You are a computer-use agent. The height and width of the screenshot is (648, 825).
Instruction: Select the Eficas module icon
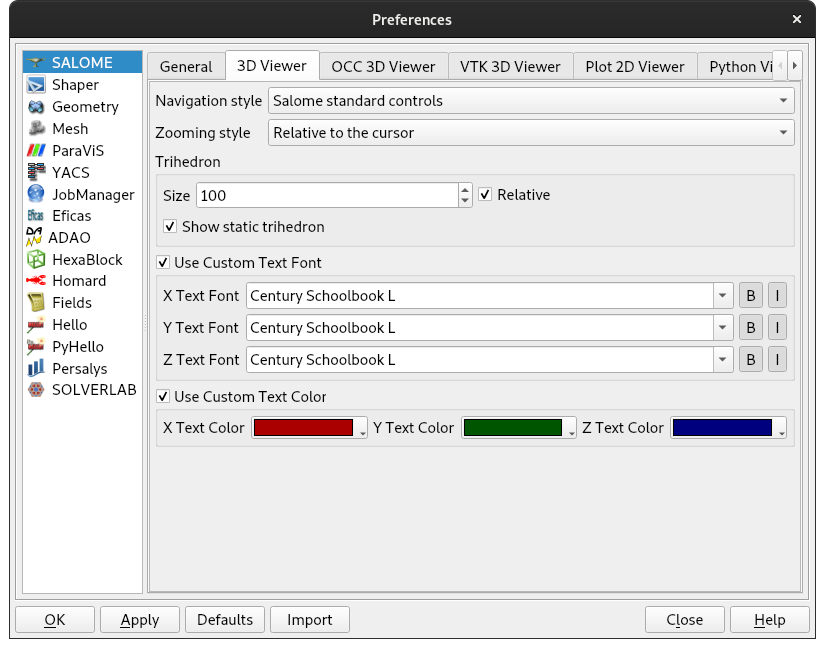coord(36,216)
